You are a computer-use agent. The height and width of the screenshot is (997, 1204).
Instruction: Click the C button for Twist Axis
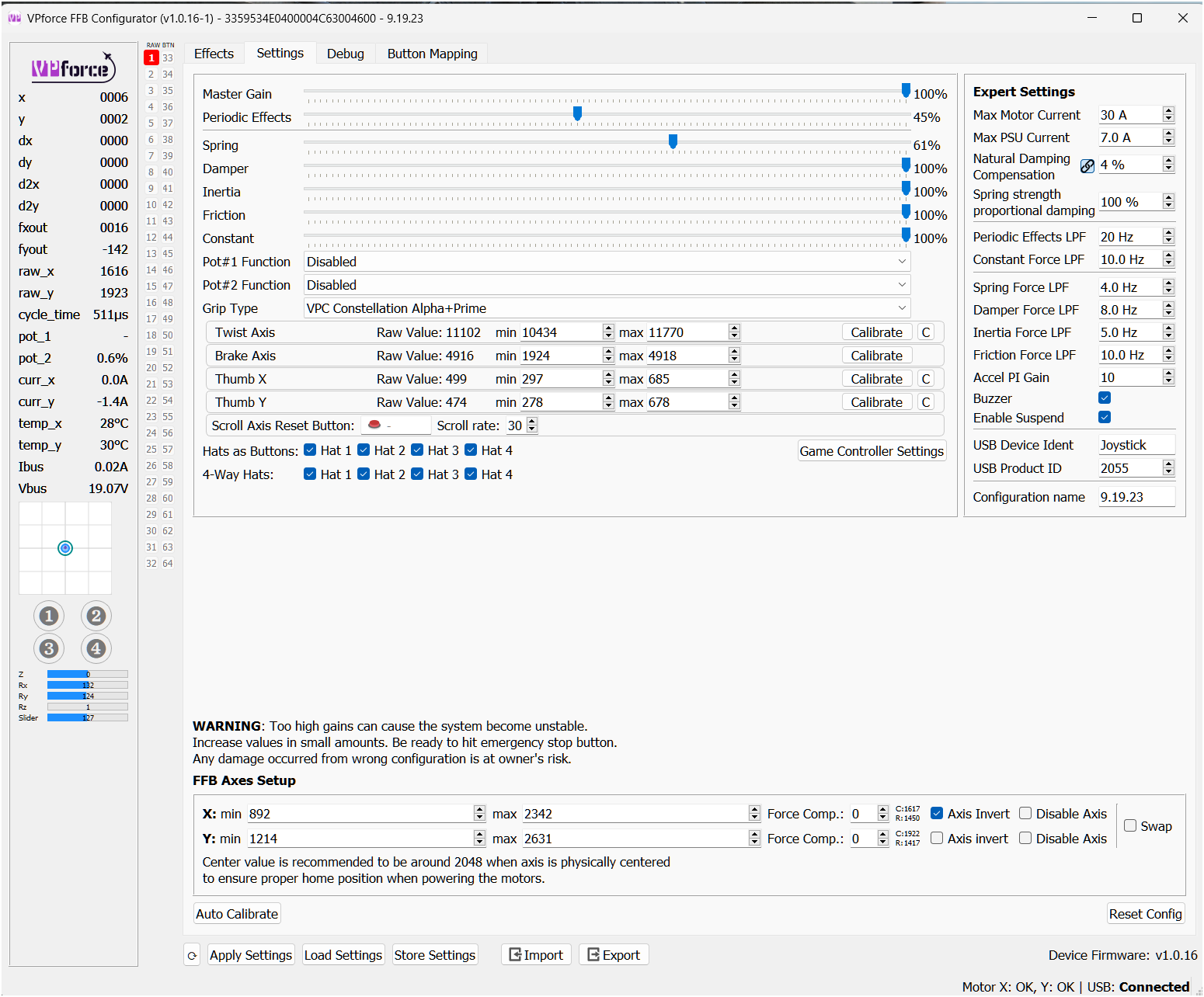(x=925, y=332)
